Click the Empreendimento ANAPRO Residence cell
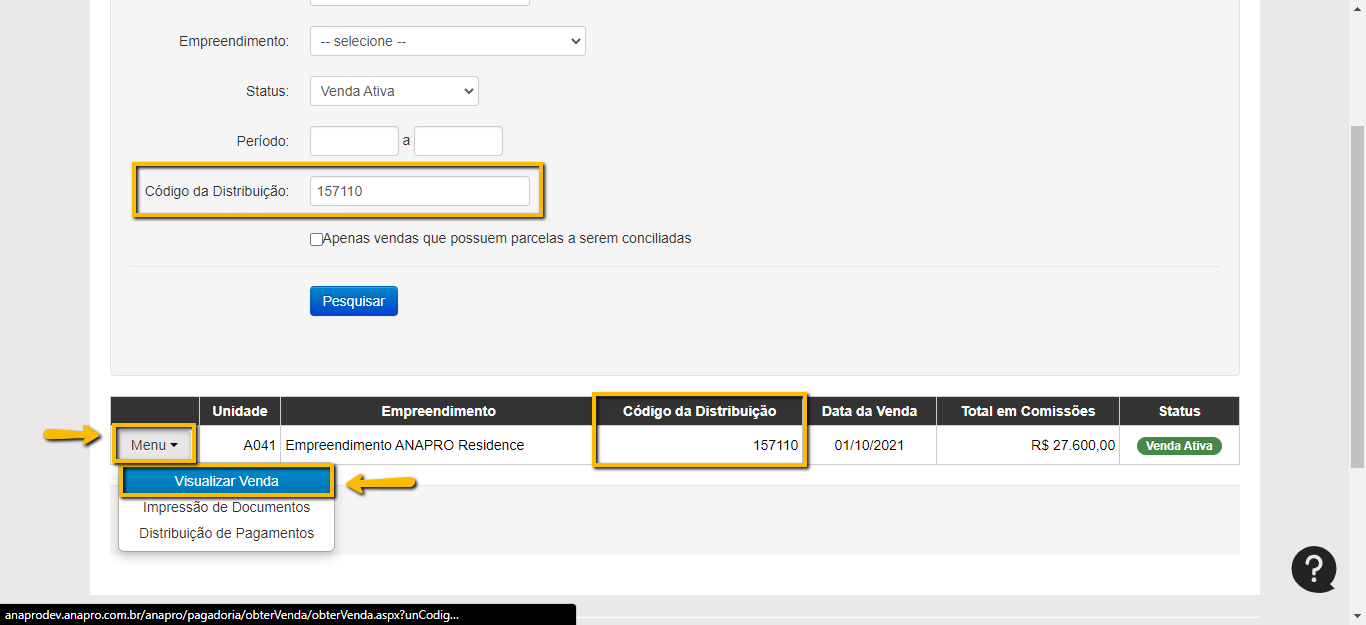Viewport: 1366px width, 625px height. [x=405, y=445]
